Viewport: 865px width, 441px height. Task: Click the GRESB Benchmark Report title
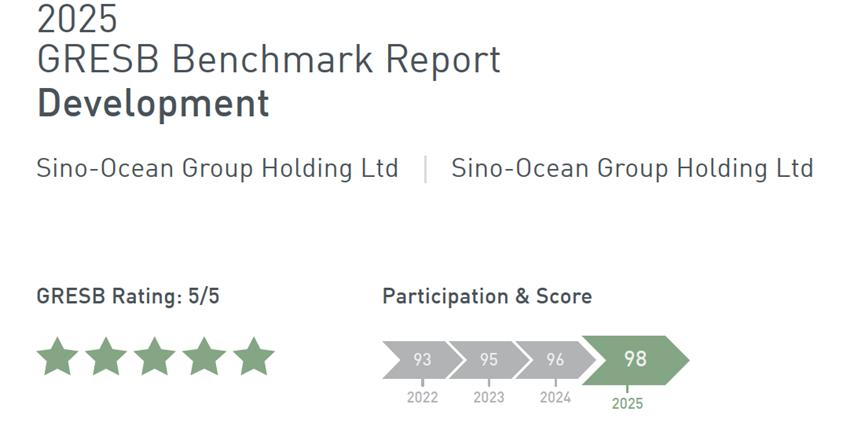pos(268,60)
